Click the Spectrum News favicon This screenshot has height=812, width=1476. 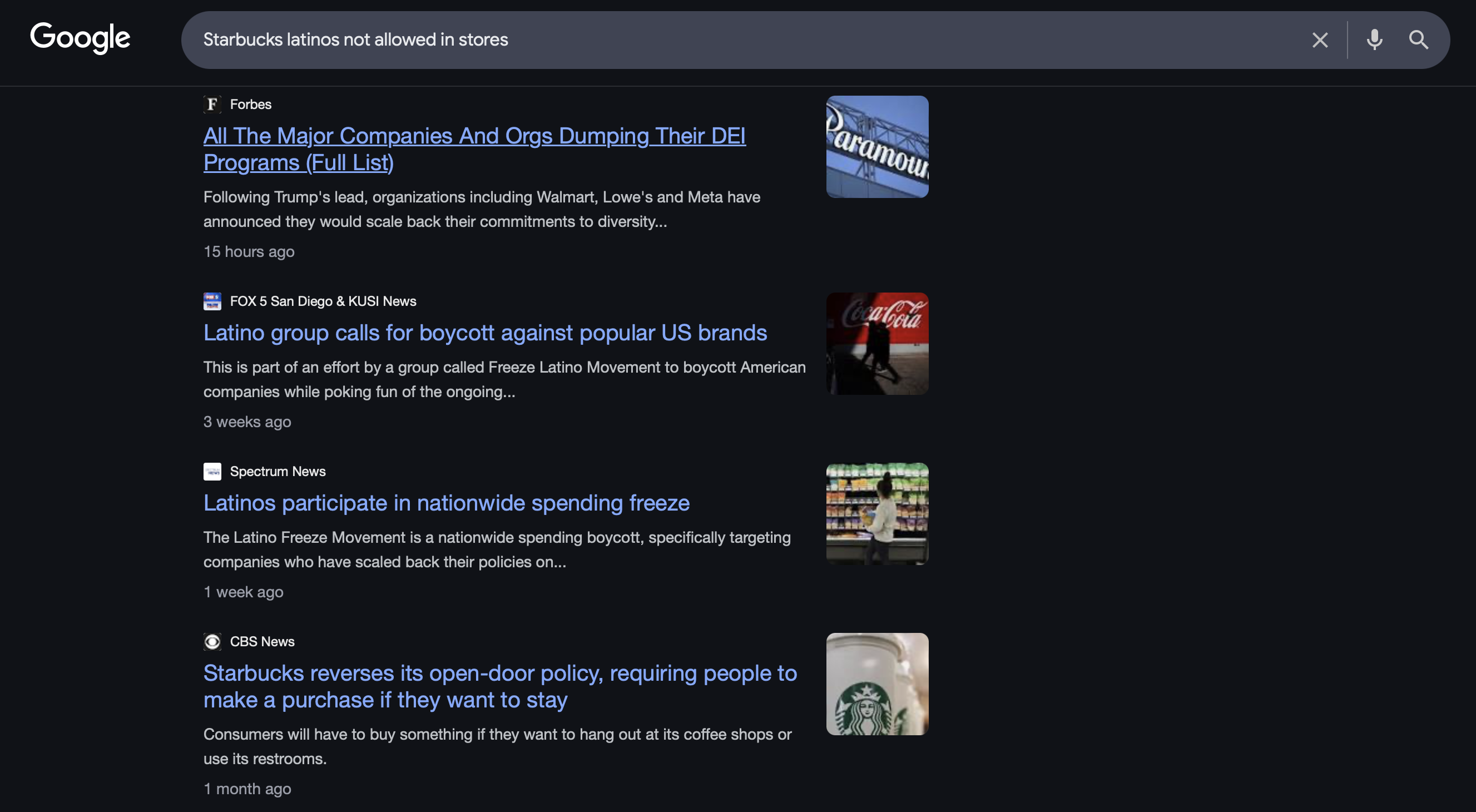click(x=212, y=472)
